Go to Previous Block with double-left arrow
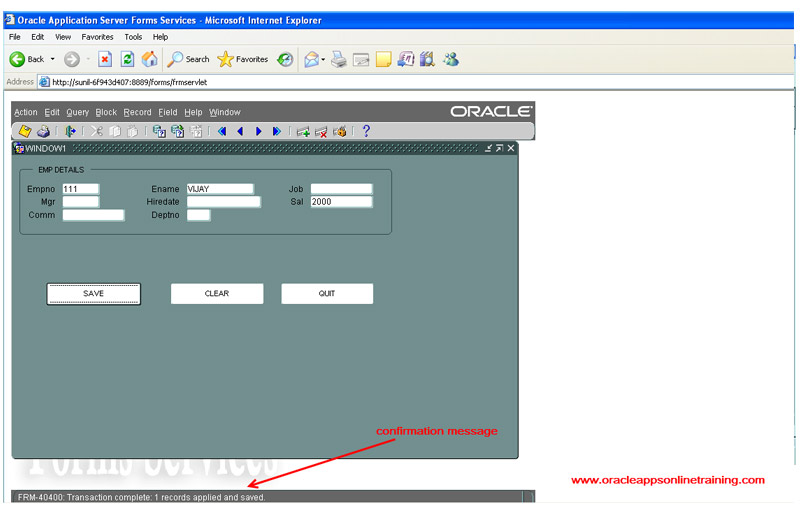The height and width of the screenshot is (510, 800). pyautogui.click(x=222, y=132)
